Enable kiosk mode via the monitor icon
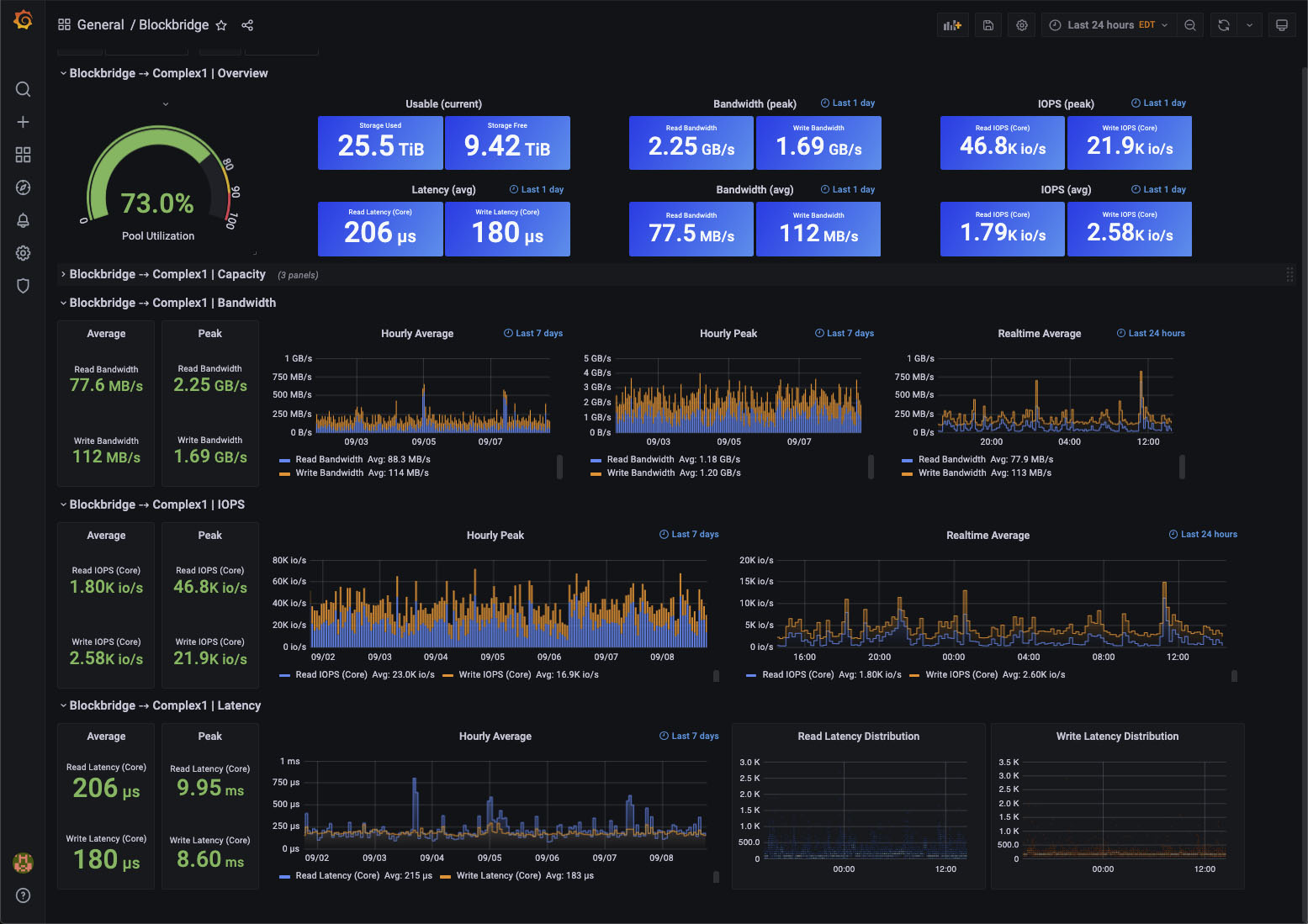 tap(1282, 24)
